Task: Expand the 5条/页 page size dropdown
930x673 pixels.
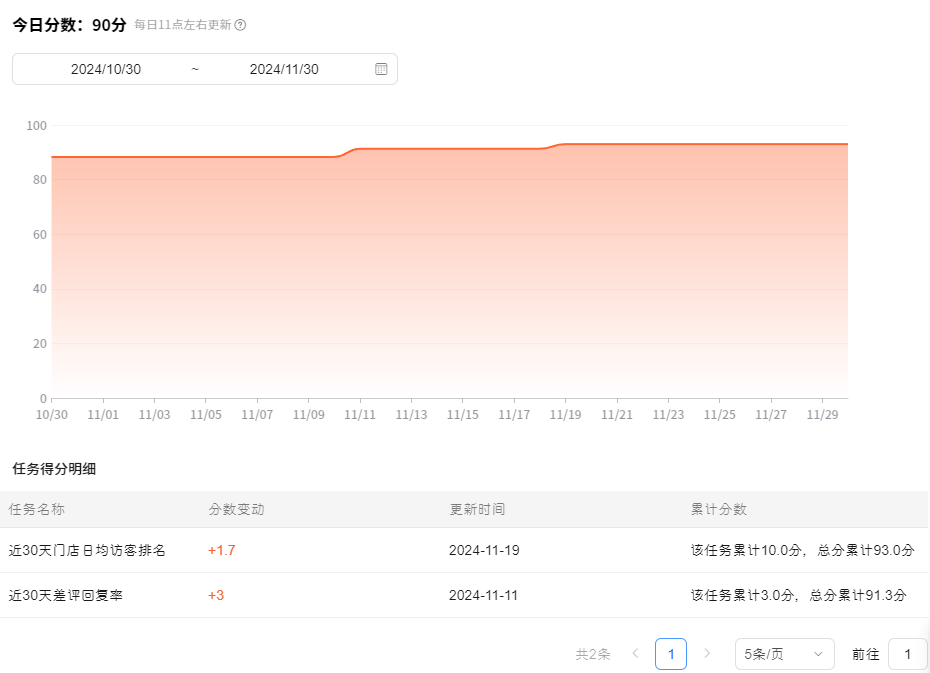Action: tap(784, 654)
